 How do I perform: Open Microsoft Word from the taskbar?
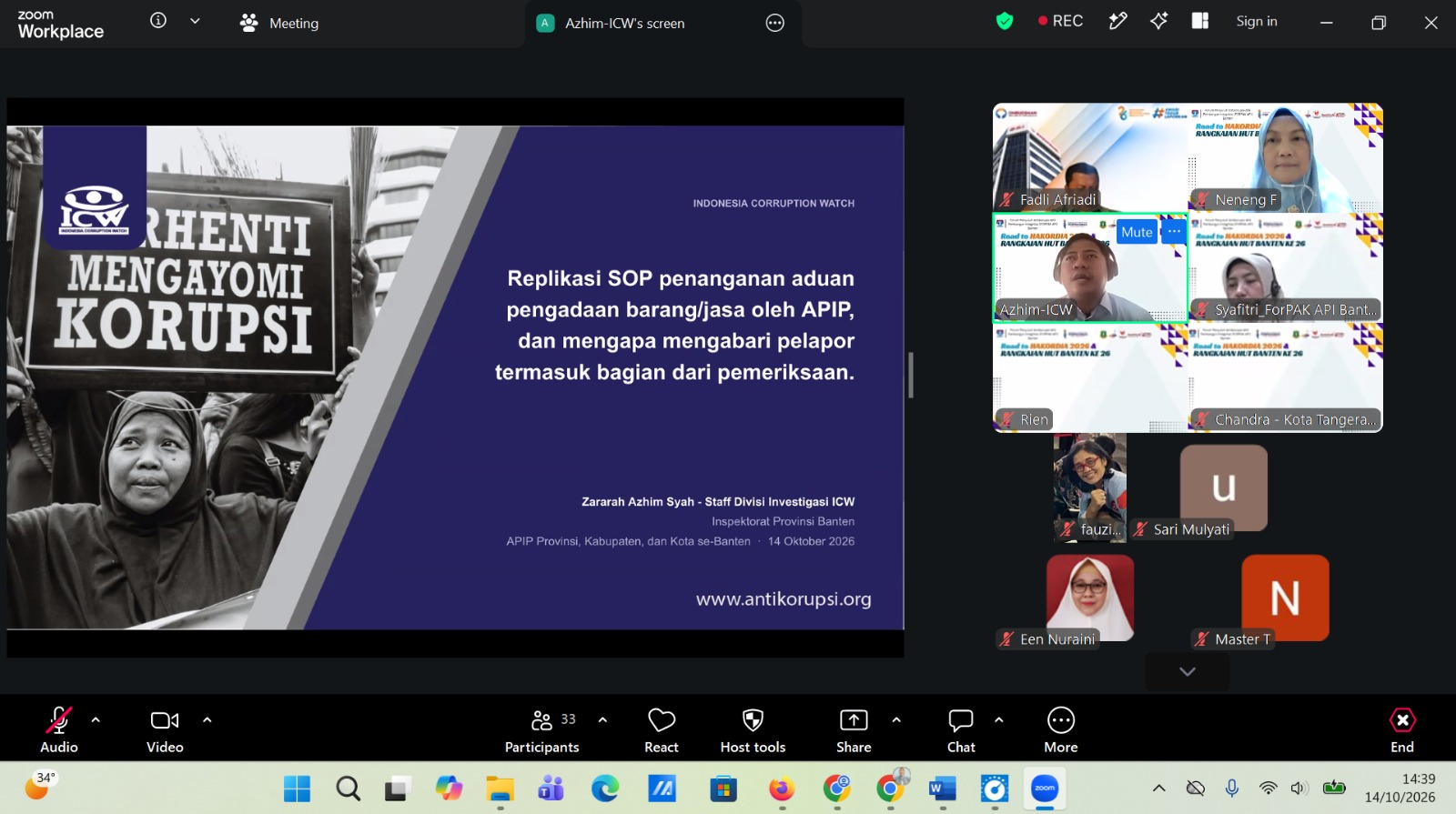(943, 789)
